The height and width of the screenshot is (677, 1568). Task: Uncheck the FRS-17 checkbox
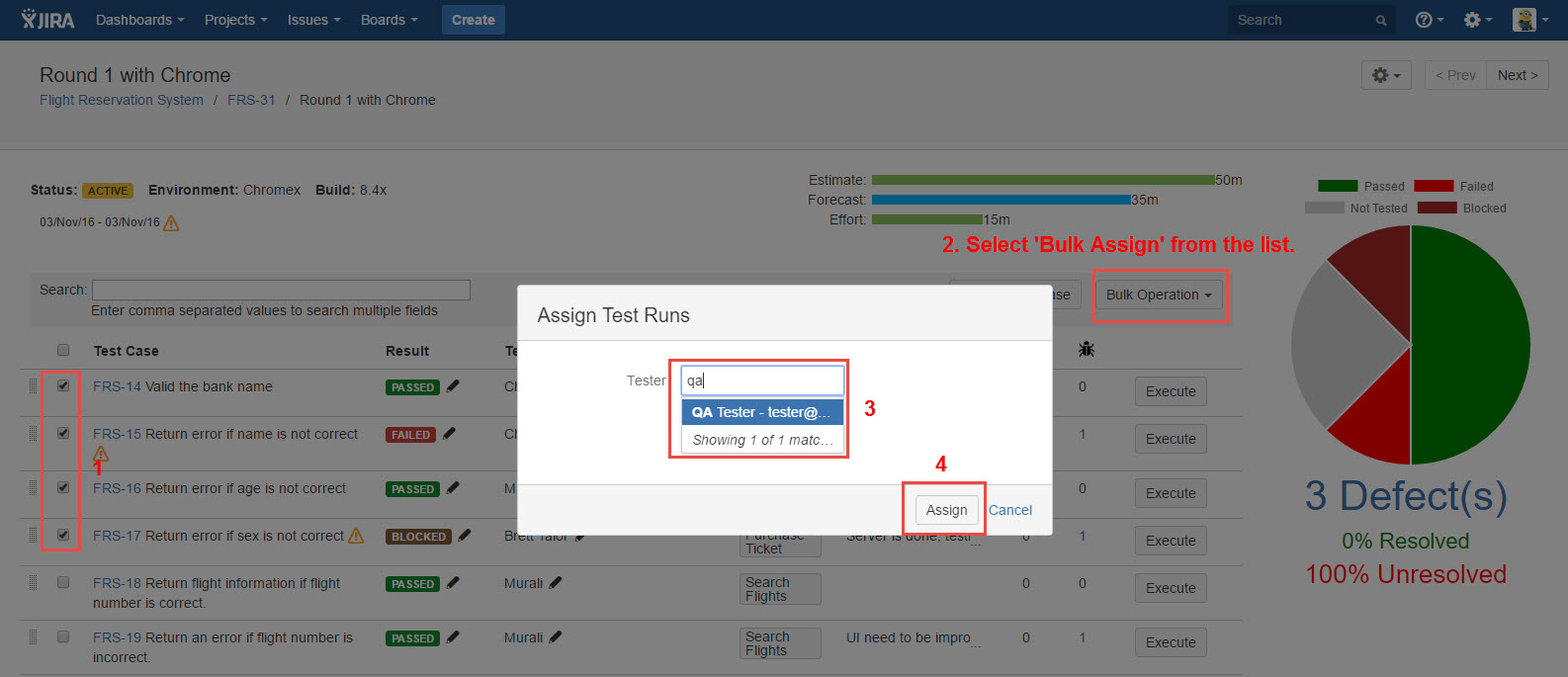pos(63,535)
